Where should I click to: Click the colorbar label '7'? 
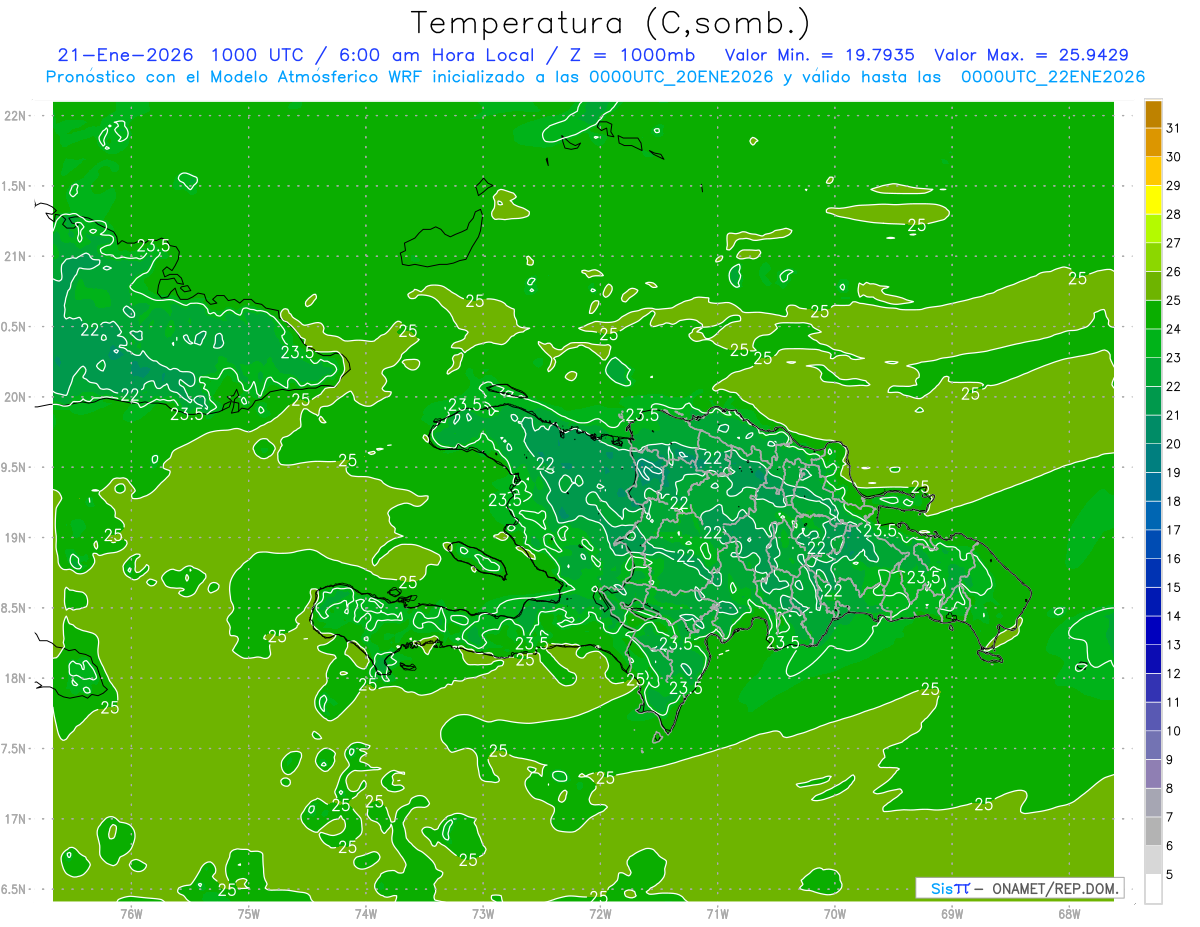[1170, 818]
